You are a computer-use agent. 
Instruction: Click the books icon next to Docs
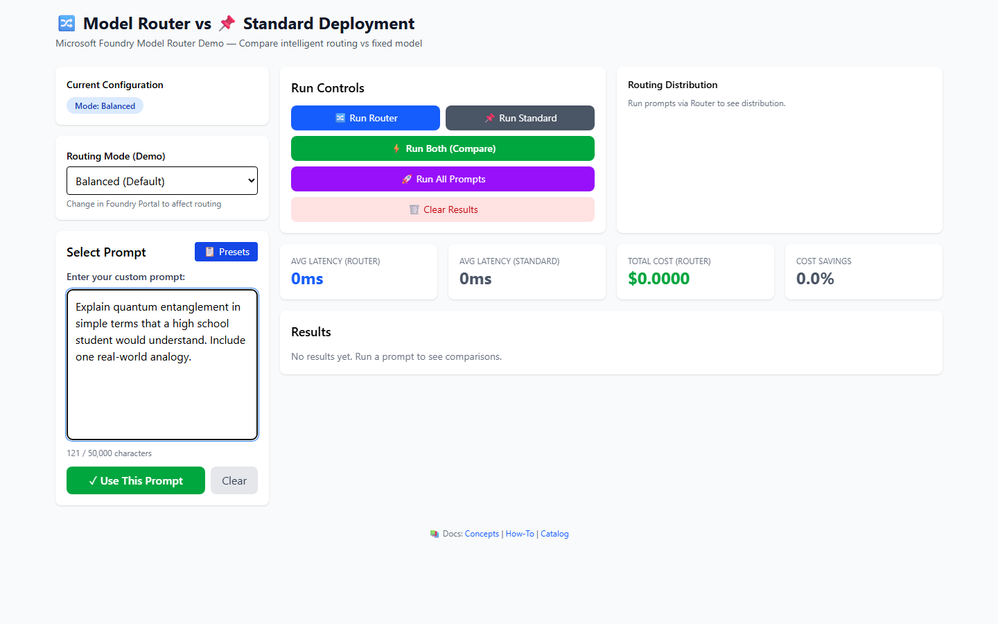click(x=434, y=534)
